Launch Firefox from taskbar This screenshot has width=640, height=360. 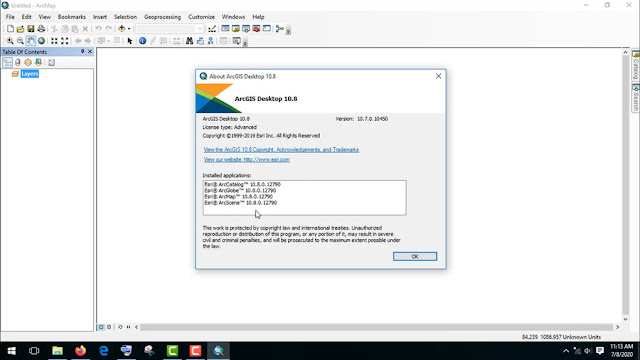[80, 351]
